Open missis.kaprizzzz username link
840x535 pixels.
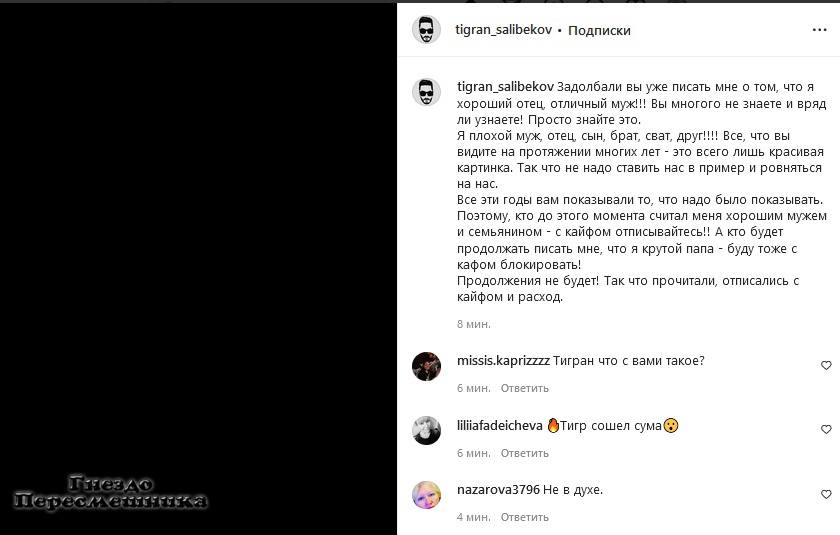pyautogui.click(x=503, y=361)
